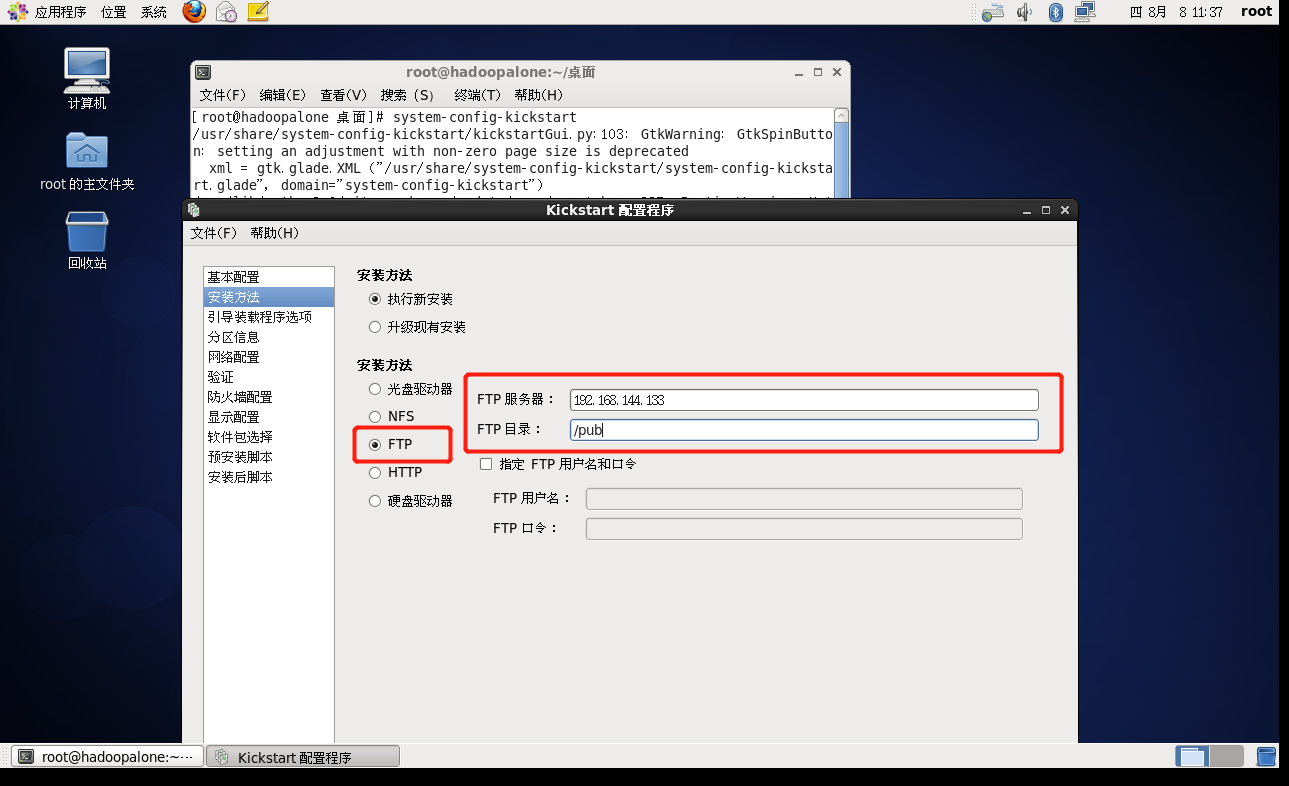Switch to first workspace in pager
The image size is (1289, 786).
(1192, 756)
